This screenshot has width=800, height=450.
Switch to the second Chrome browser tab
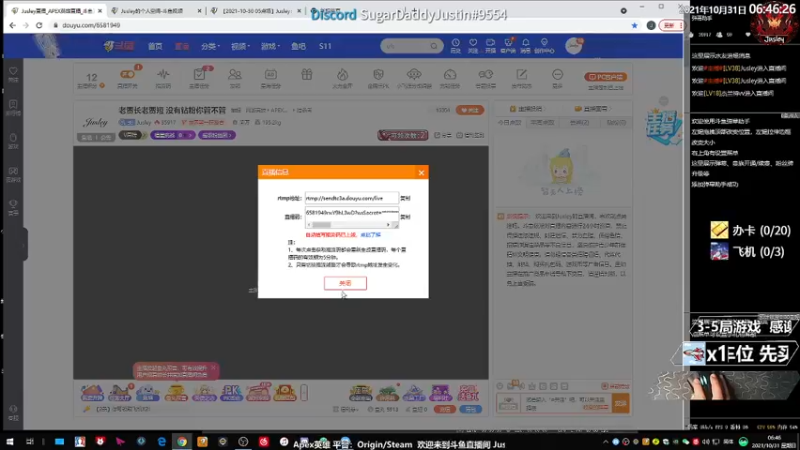click(x=156, y=11)
